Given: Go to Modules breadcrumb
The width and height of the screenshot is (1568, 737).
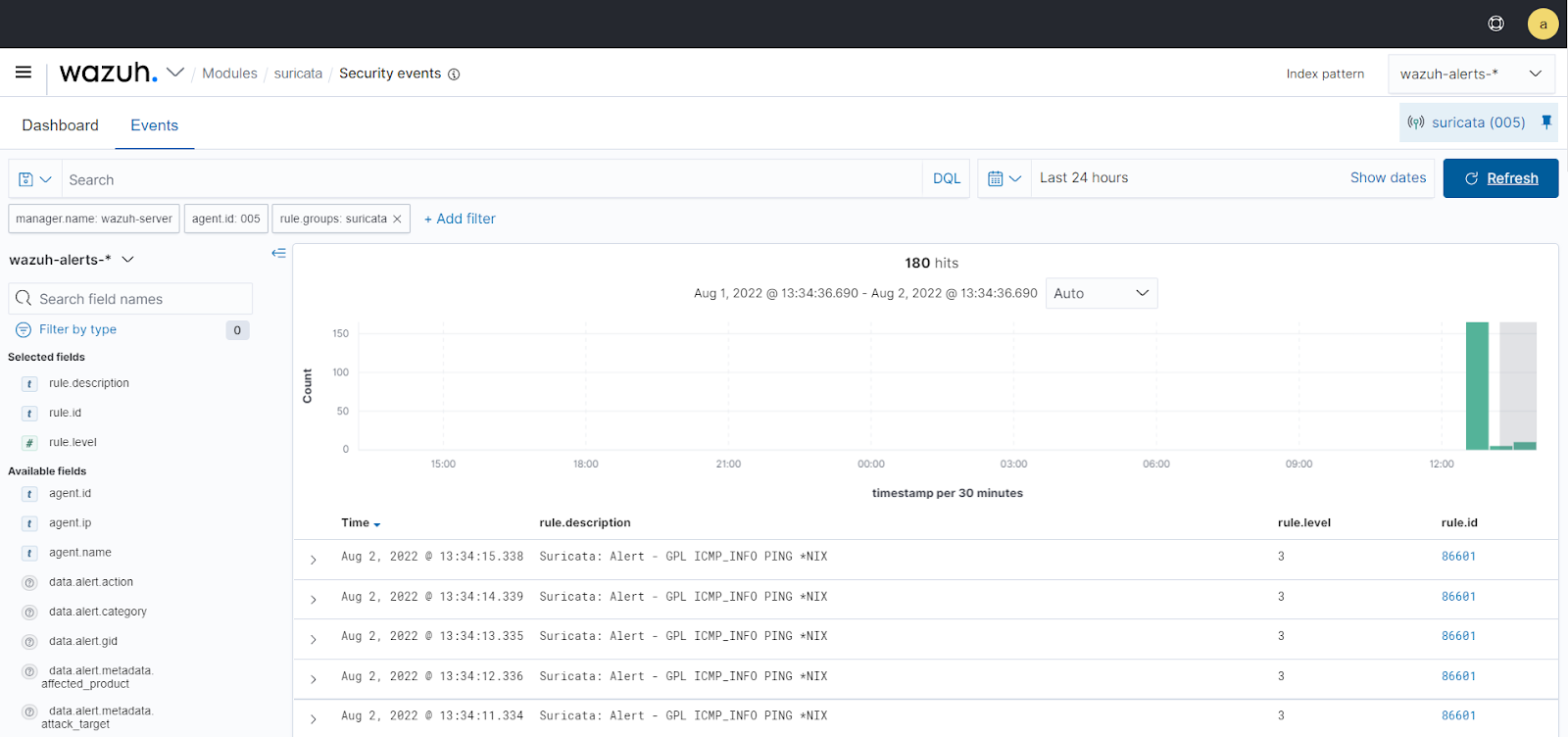Looking at the screenshot, I should click(x=229, y=74).
